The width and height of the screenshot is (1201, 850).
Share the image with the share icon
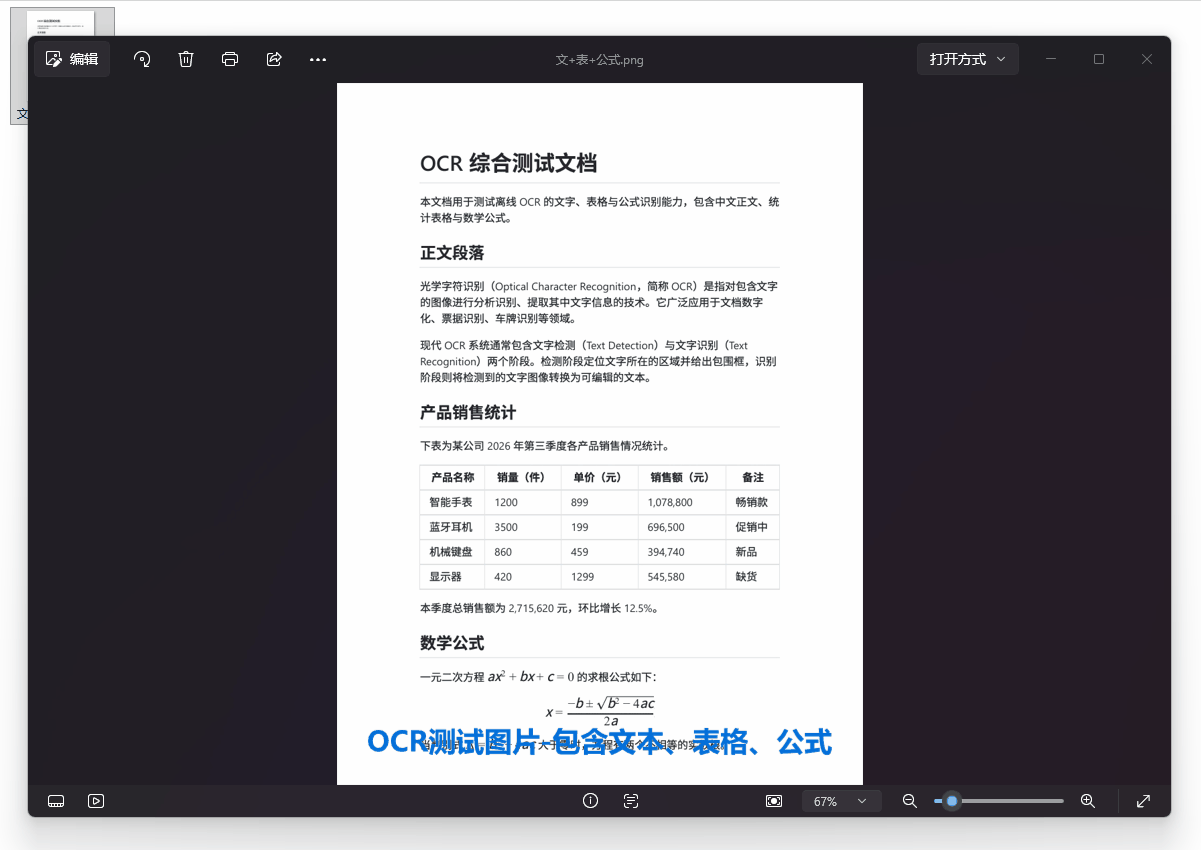coord(274,59)
